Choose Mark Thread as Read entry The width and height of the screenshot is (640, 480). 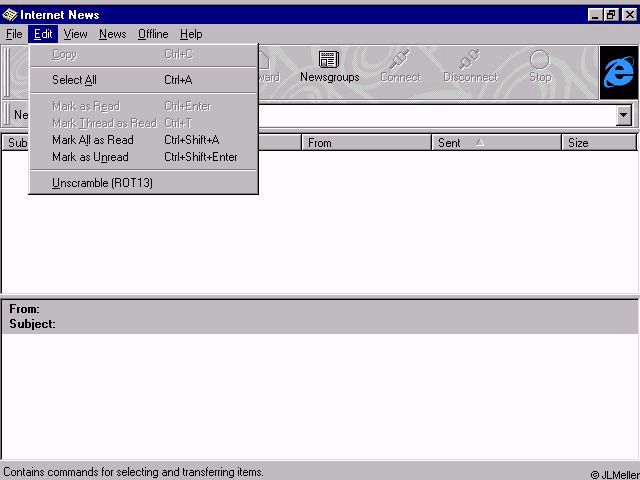coord(144,123)
